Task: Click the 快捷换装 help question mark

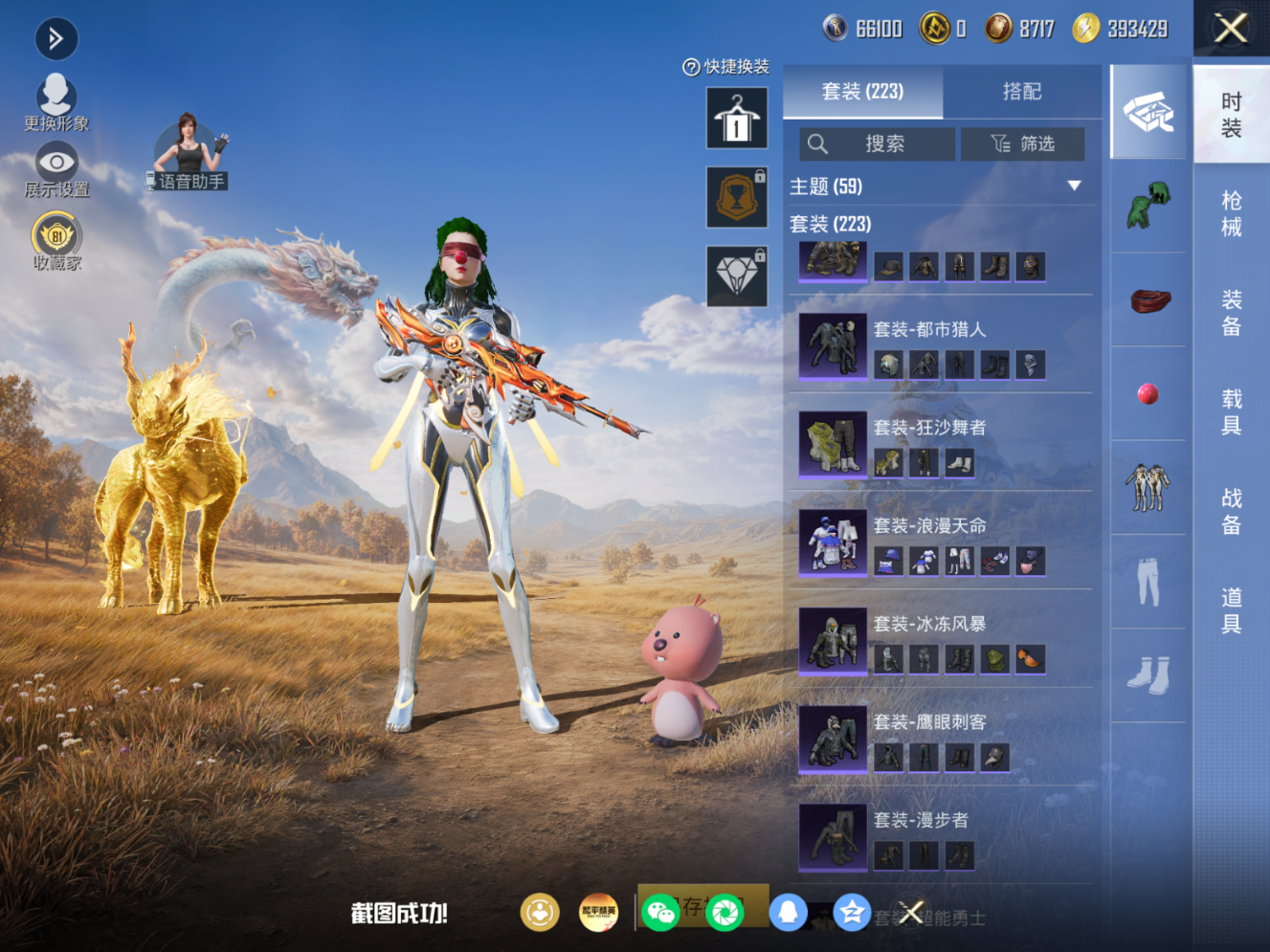Action: point(691,67)
